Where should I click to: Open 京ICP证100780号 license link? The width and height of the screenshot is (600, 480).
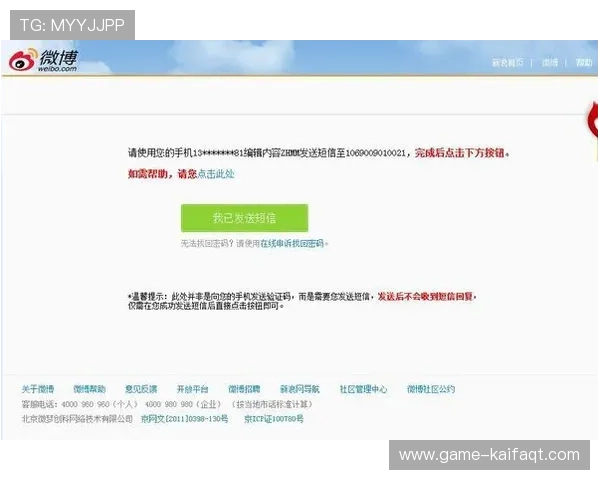pos(274,419)
